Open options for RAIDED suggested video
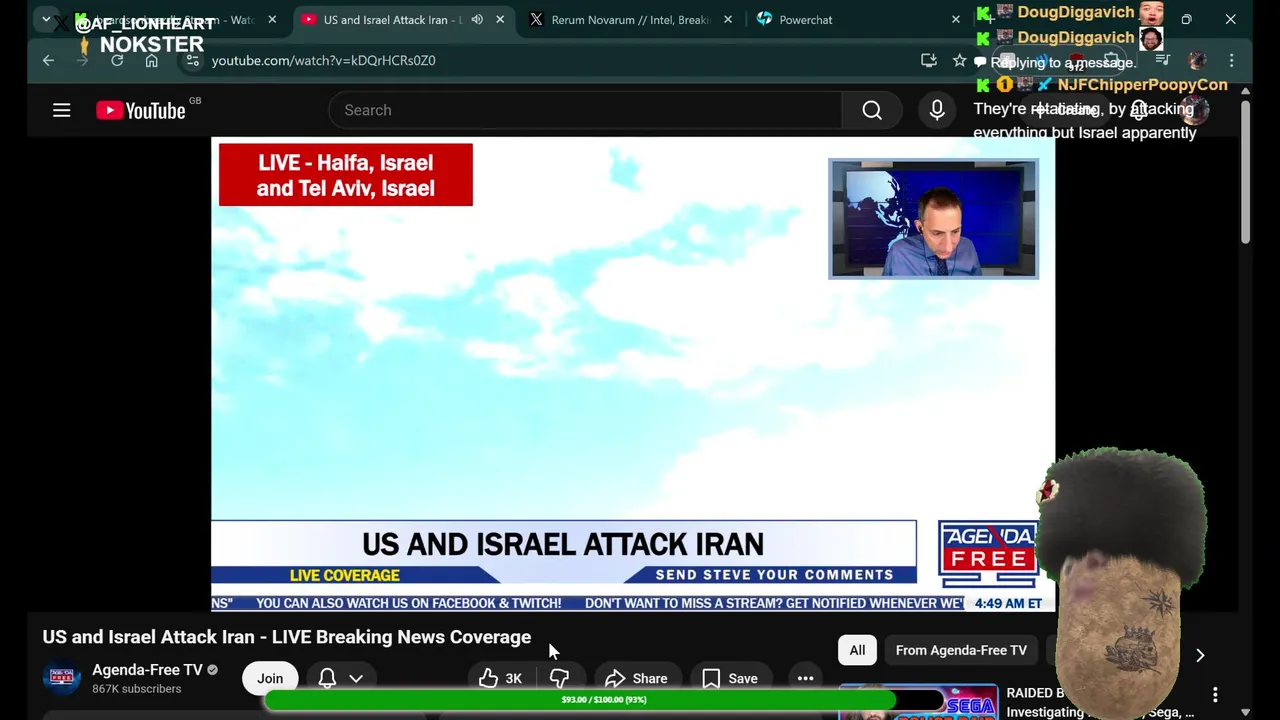Screen dimensions: 1280x720 click(1215, 694)
